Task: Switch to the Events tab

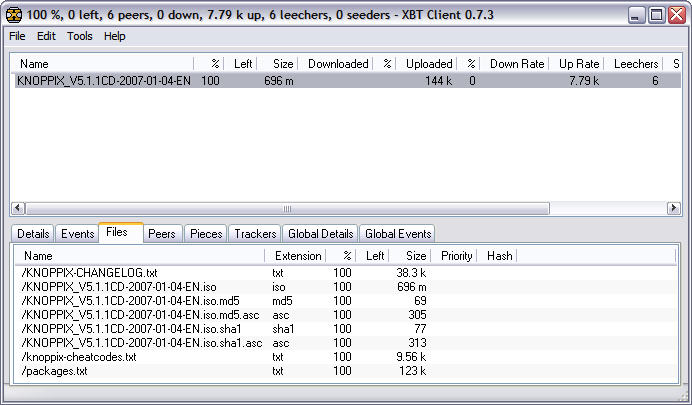Action: pos(78,234)
